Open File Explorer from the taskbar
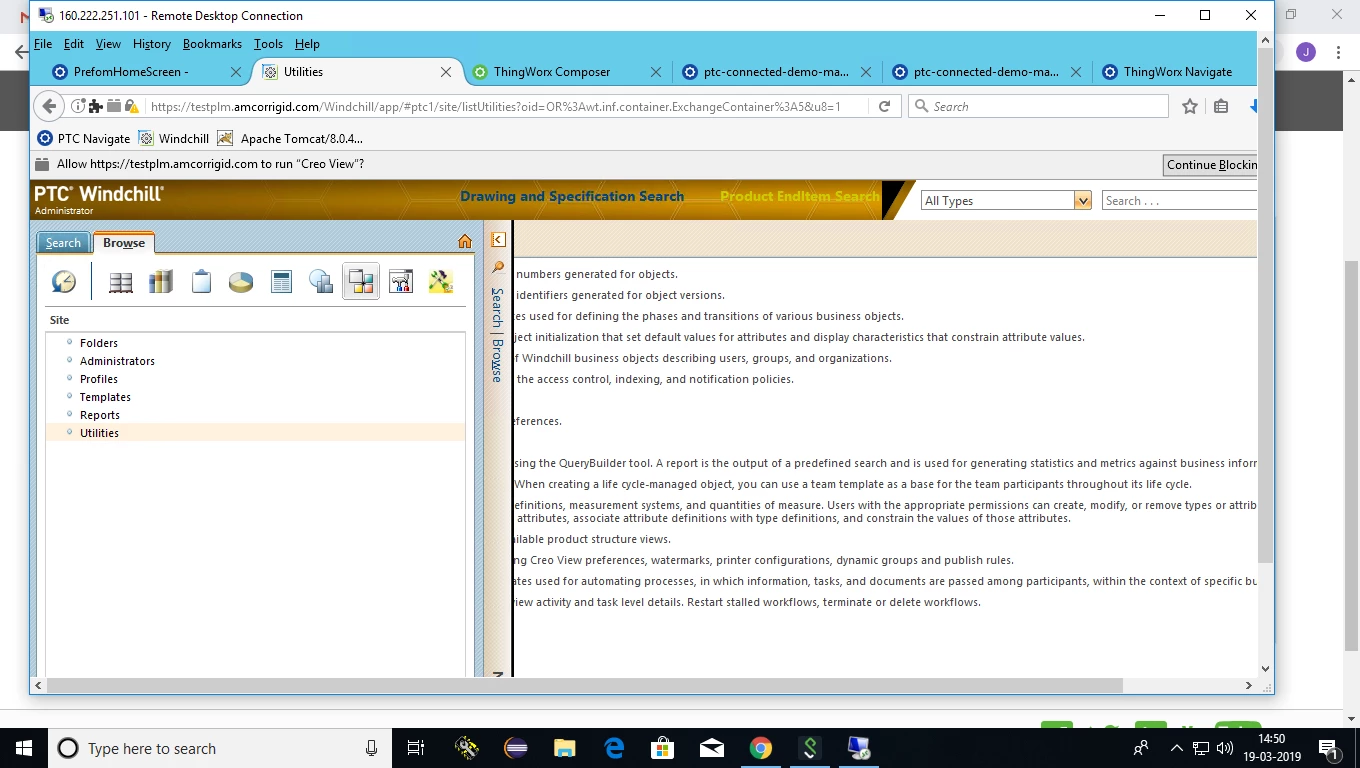Viewport: 1360px width, 768px height. (x=565, y=748)
